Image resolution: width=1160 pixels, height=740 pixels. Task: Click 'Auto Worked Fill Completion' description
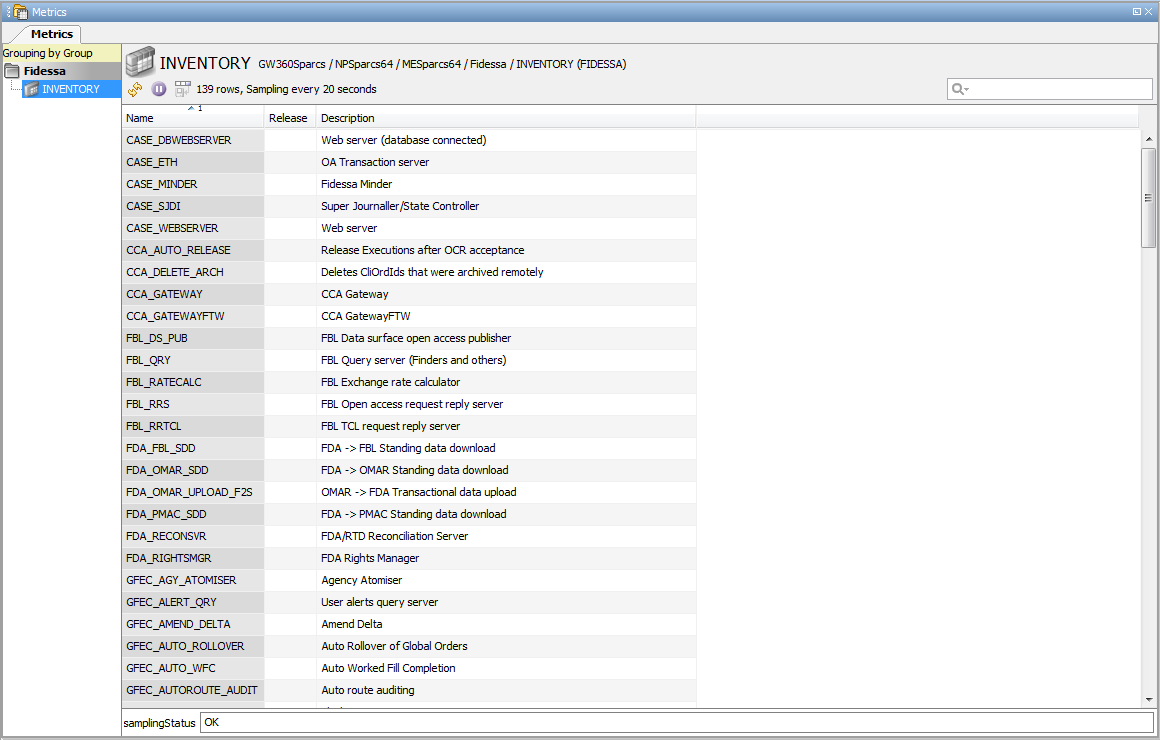pyautogui.click(x=388, y=669)
